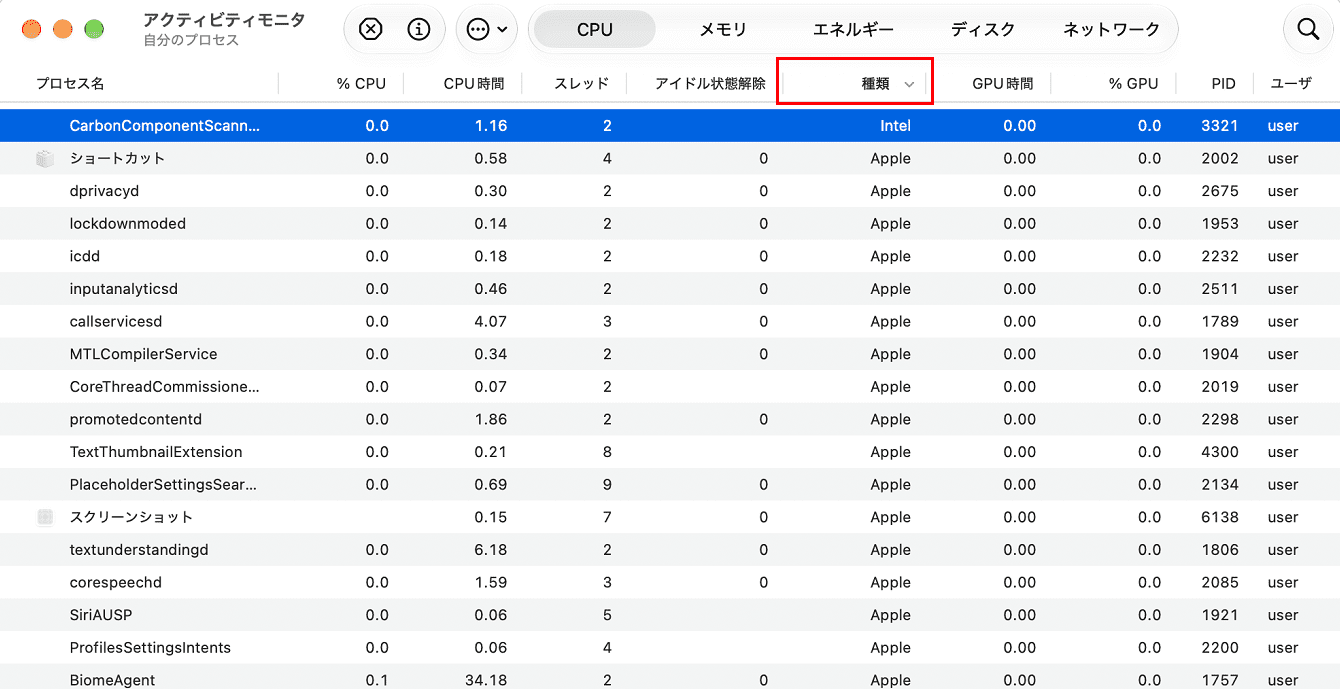The height and width of the screenshot is (689, 1340).
Task: Click thread count 8 cell
Action: pyautogui.click(x=607, y=452)
